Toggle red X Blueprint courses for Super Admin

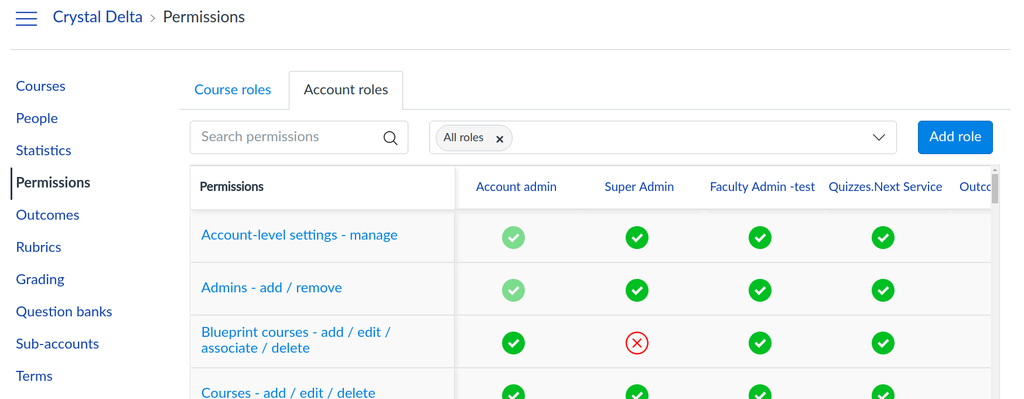(x=636, y=342)
